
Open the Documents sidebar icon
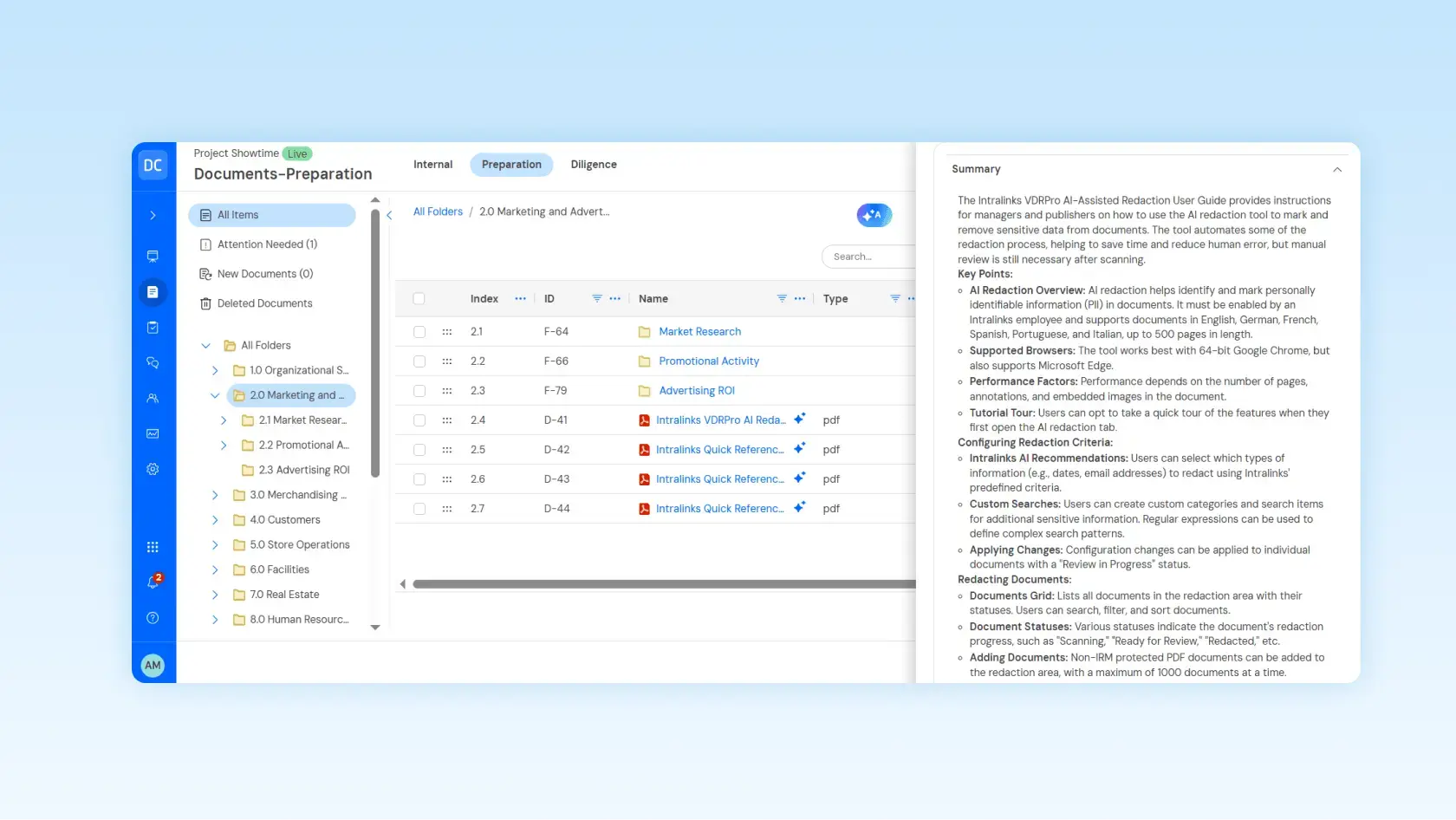click(x=153, y=292)
